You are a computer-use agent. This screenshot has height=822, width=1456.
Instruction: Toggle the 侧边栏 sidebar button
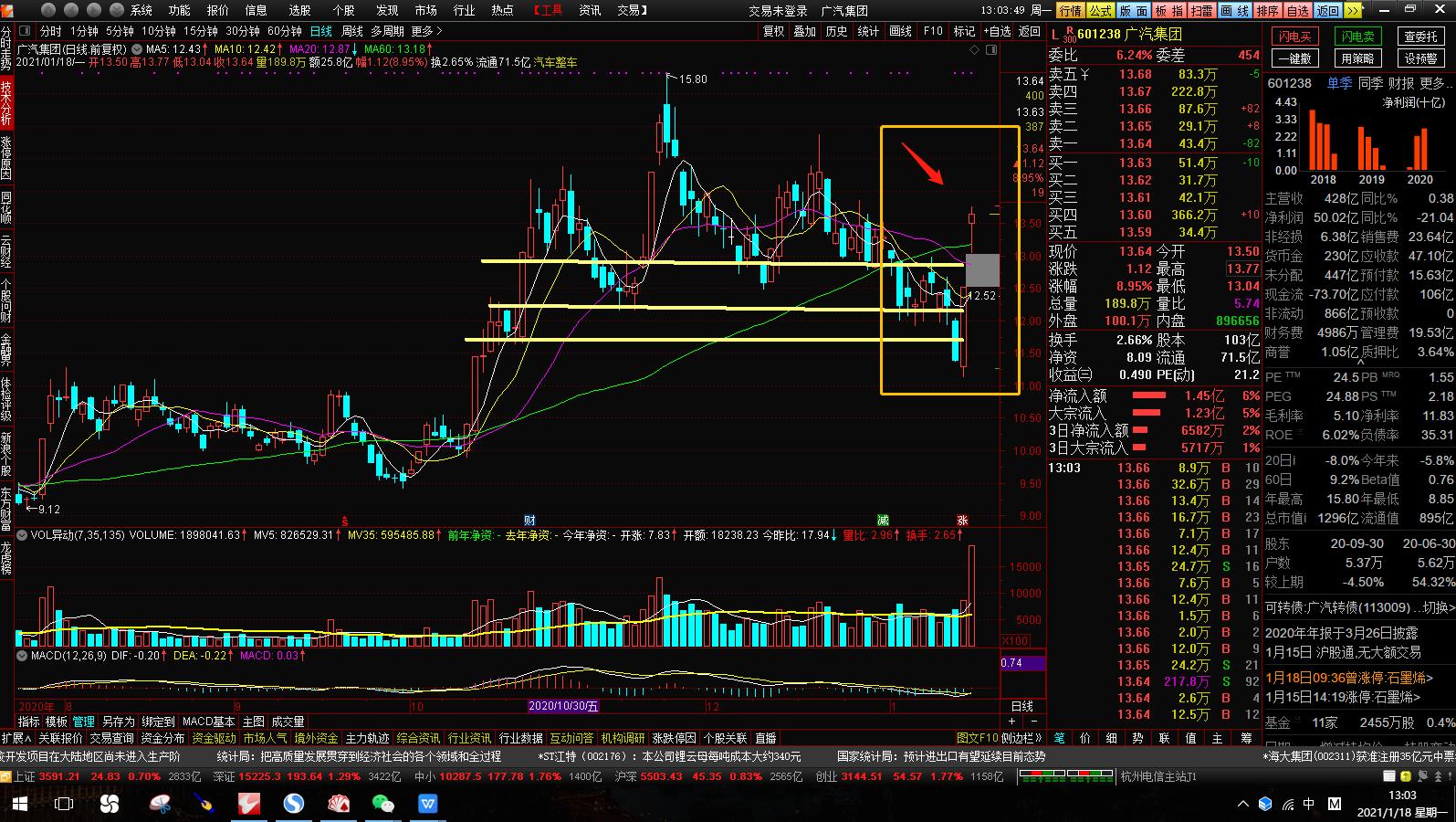point(1021,738)
